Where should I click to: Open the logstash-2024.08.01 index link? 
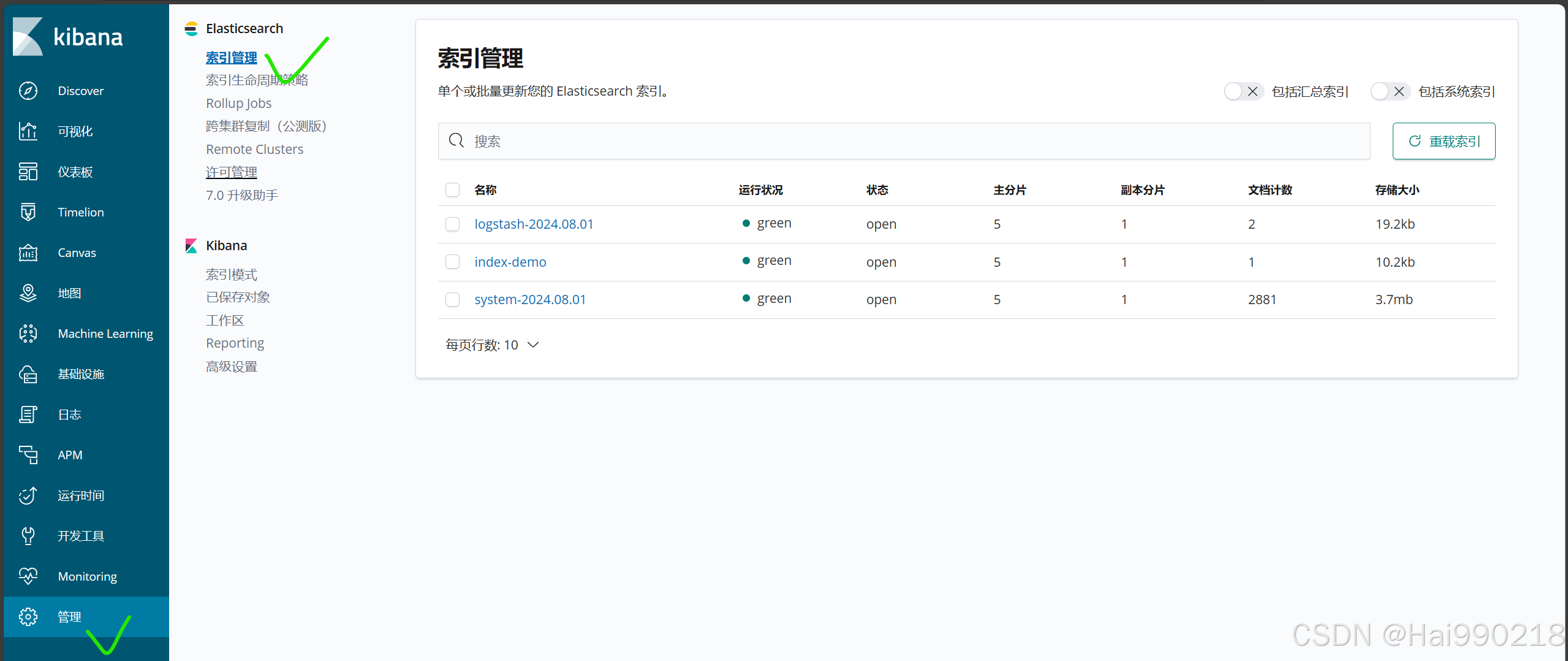click(x=534, y=224)
